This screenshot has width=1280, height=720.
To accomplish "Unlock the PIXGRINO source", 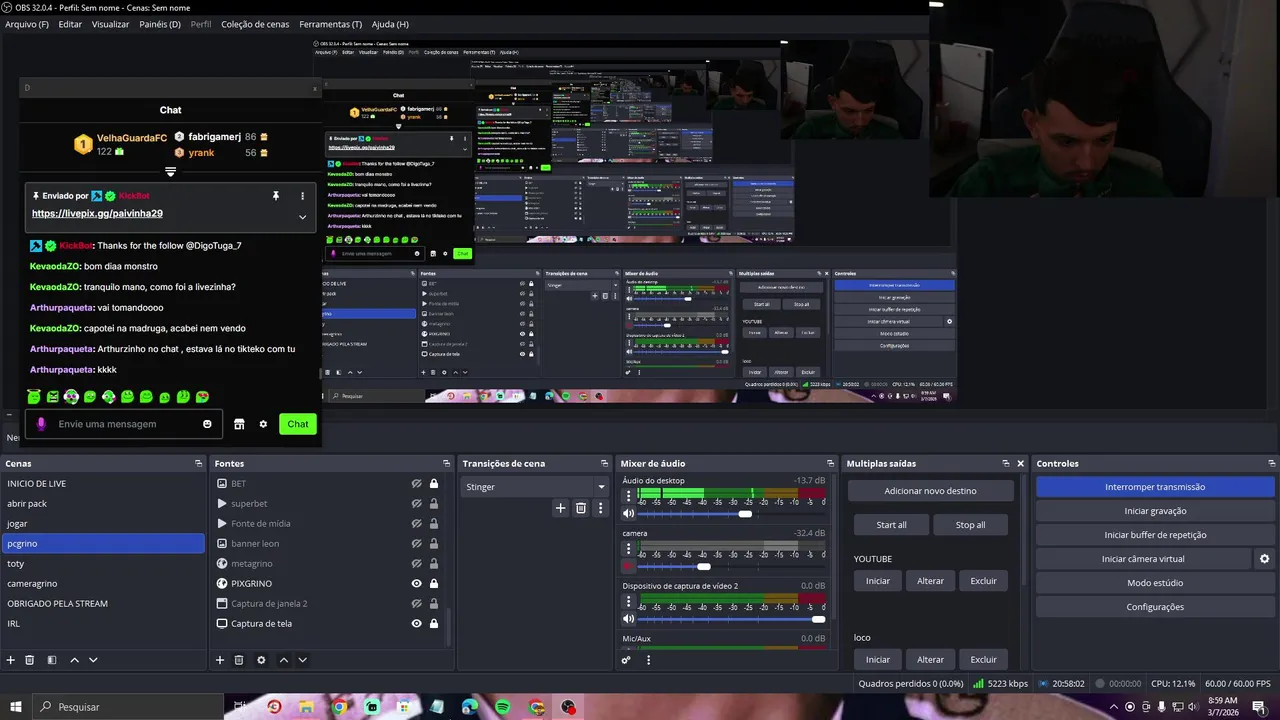I will tap(434, 583).
